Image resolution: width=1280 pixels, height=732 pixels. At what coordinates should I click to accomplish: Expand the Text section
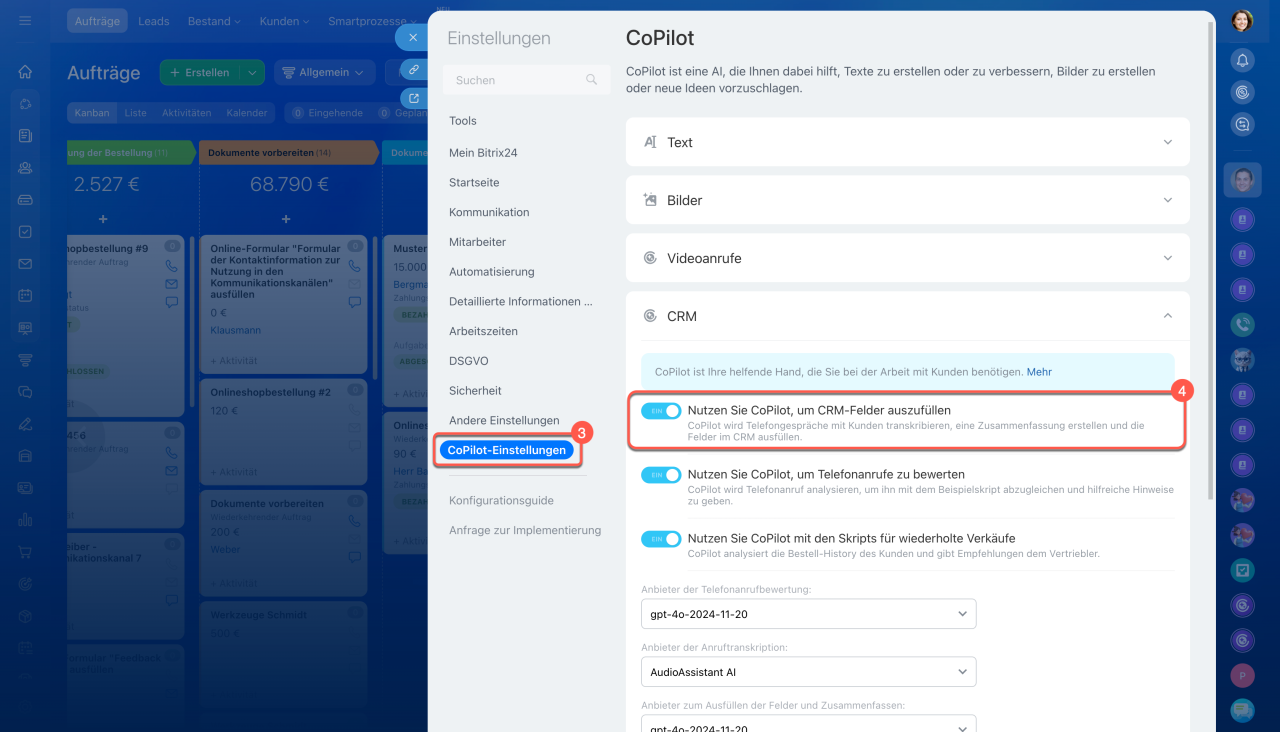pyautogui.click(x=908, y=142)
